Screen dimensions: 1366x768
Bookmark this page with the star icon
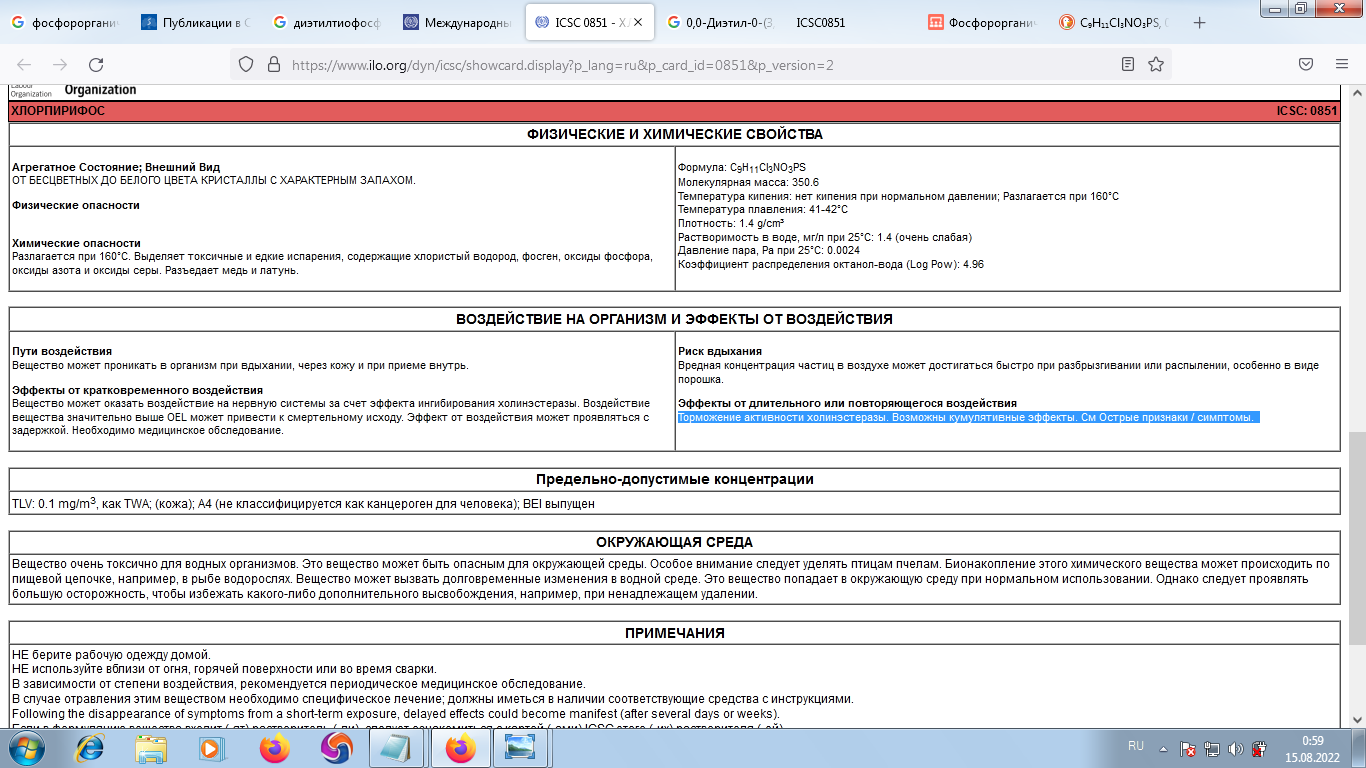tap(1156, 65)
